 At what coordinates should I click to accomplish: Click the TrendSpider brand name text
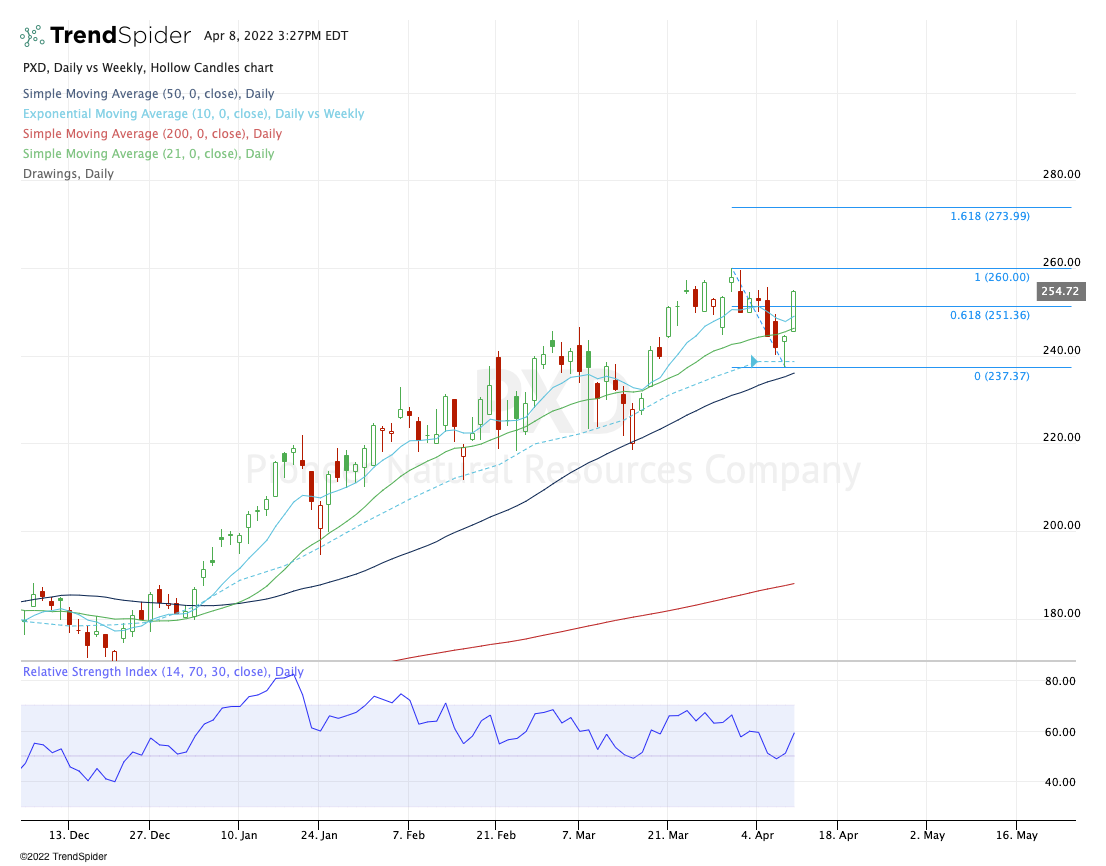121,35
